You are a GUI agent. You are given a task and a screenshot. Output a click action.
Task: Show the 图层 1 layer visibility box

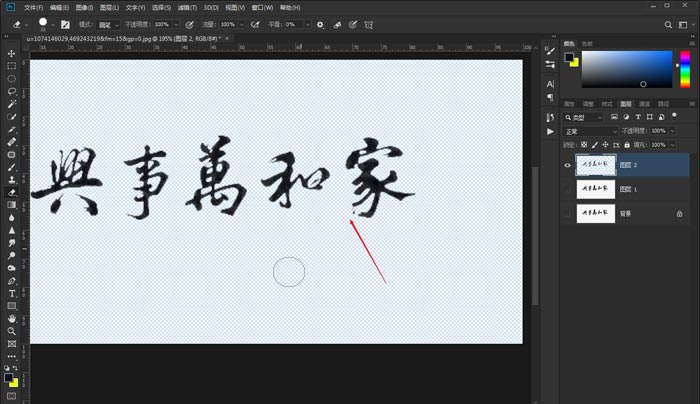coord(567,189)
